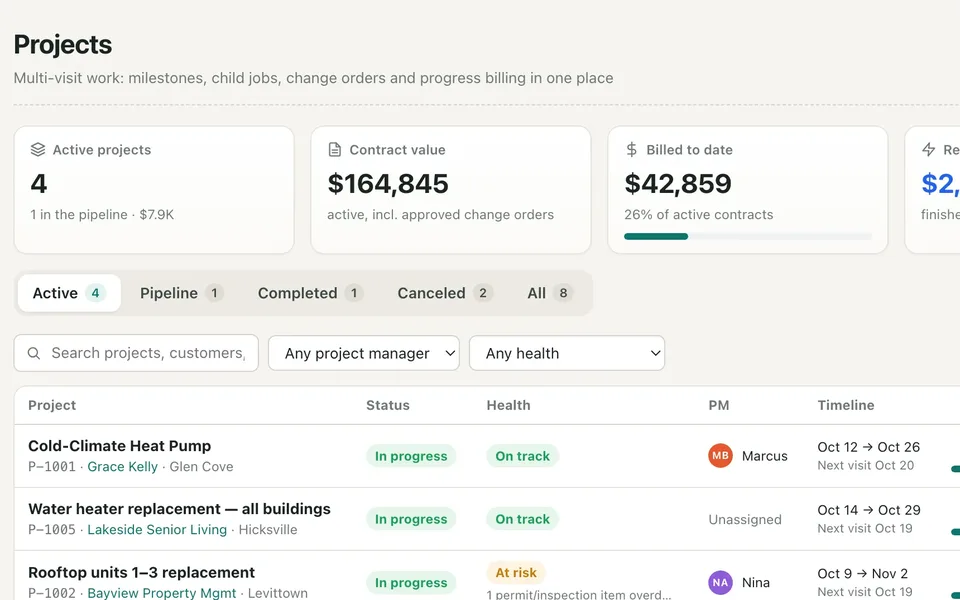This screenshot has height=600, width=960.
Task: Click the Status column header
Action: [388, 405]
